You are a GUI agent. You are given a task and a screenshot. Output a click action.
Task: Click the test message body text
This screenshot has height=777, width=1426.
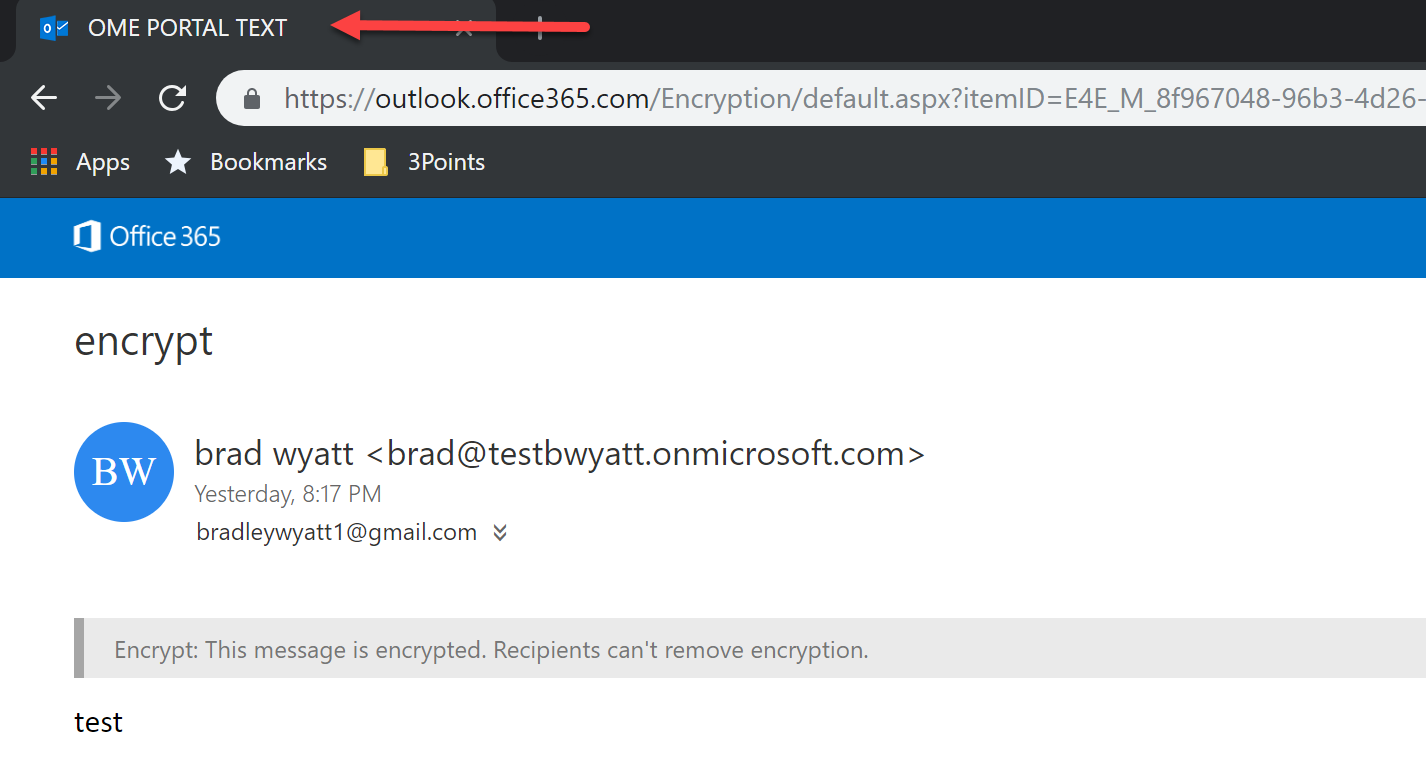[x=99, y=722]
